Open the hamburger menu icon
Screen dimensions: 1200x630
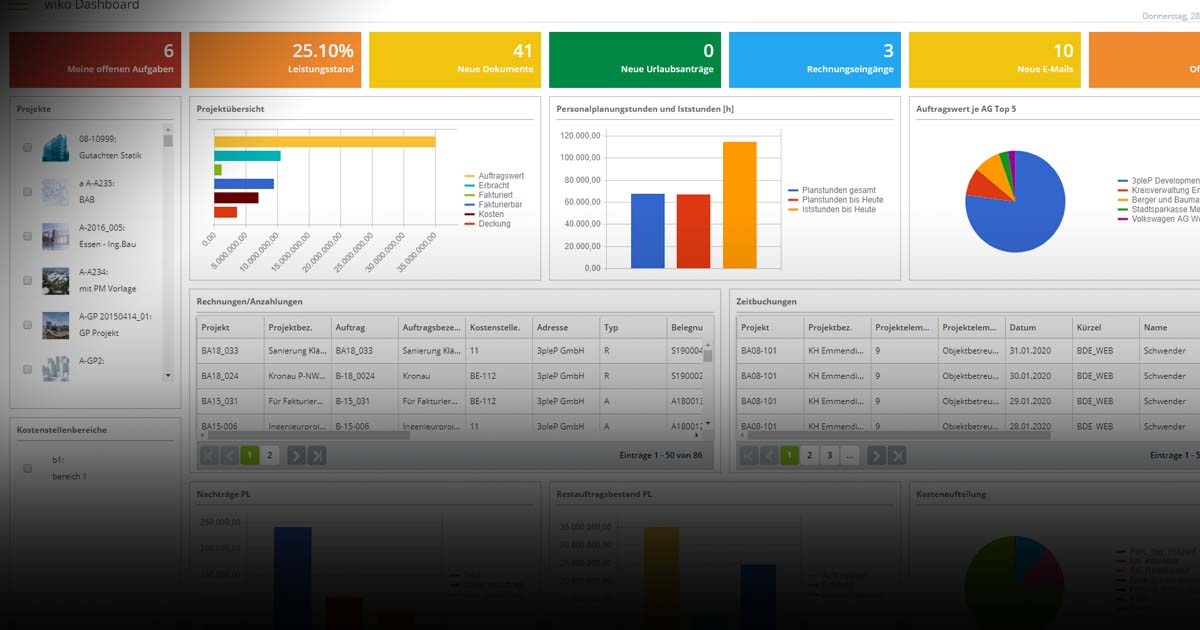(x=19, y=6)
